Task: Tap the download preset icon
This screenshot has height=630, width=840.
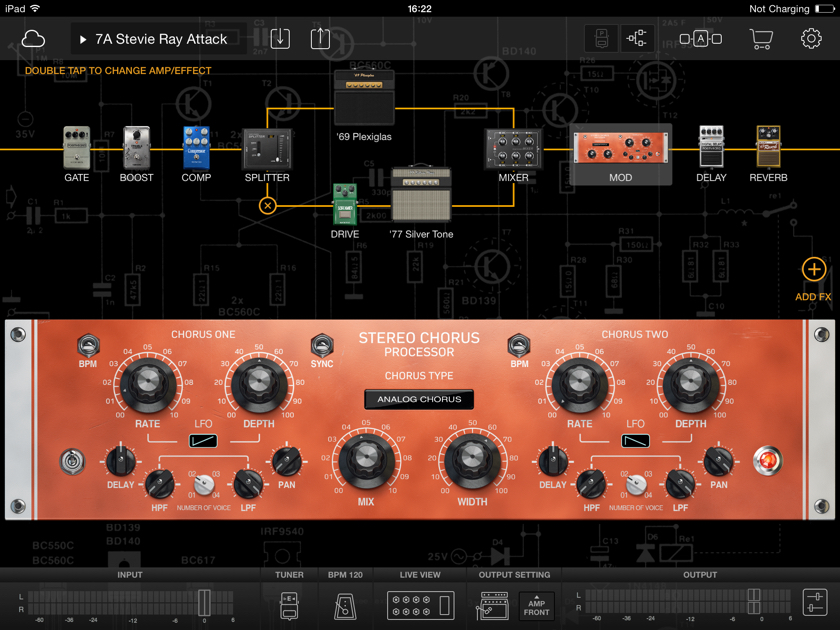Action: (x=280, y=39)
